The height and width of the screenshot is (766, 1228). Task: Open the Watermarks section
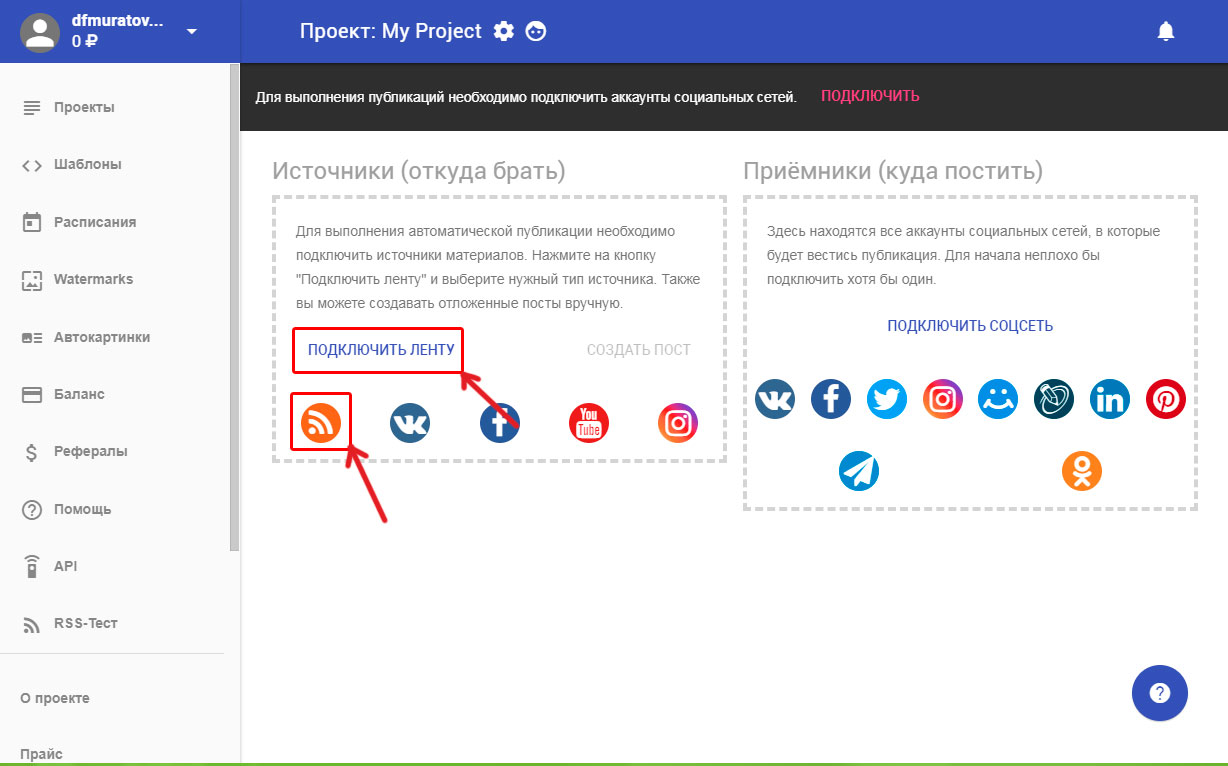click(93, 280)
